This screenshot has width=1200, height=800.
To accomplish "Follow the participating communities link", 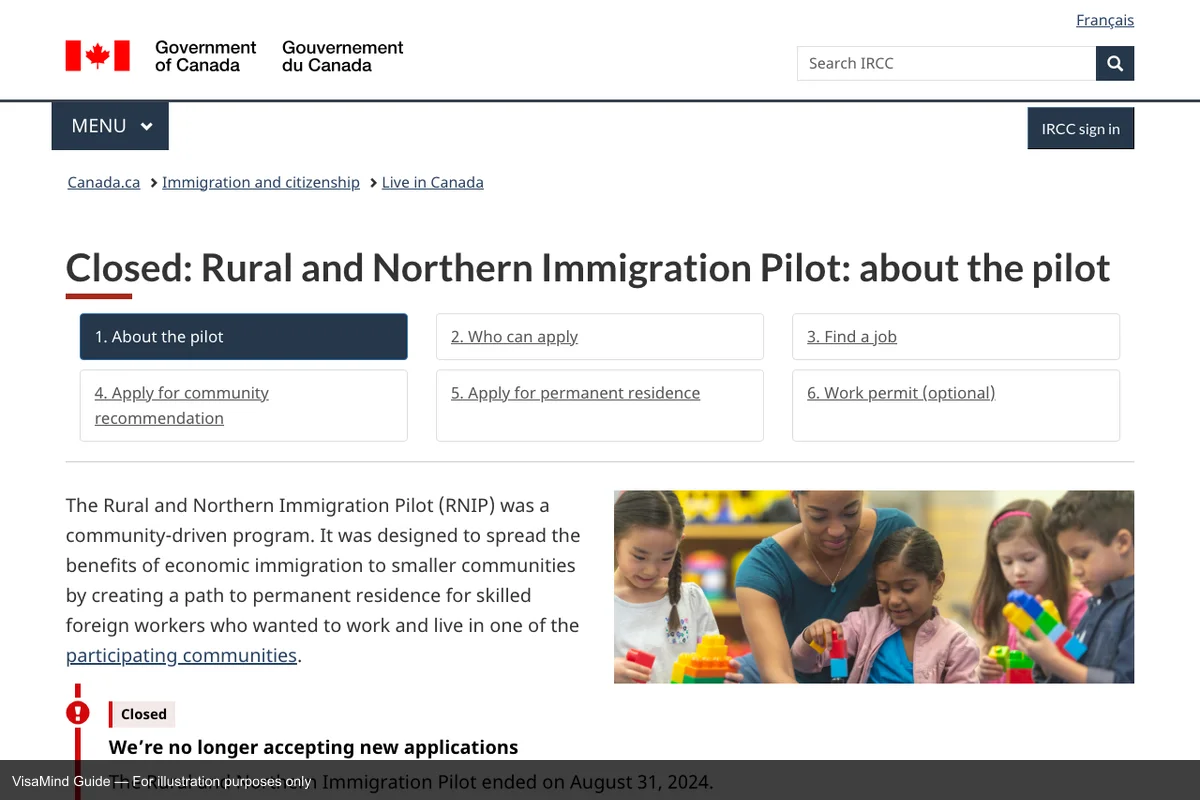I will click(x=181, y=656).
